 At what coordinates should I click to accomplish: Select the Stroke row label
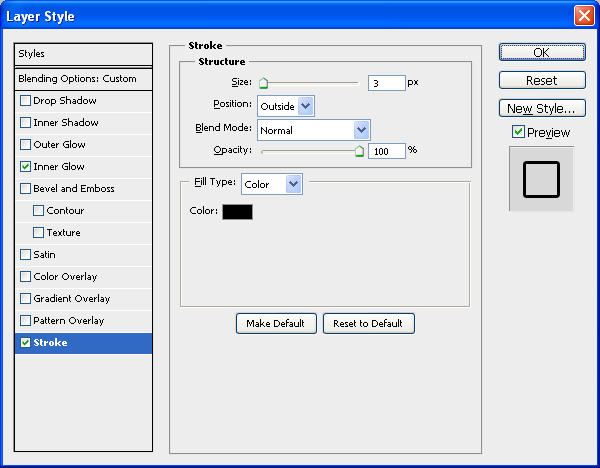[x=50, y=342]
